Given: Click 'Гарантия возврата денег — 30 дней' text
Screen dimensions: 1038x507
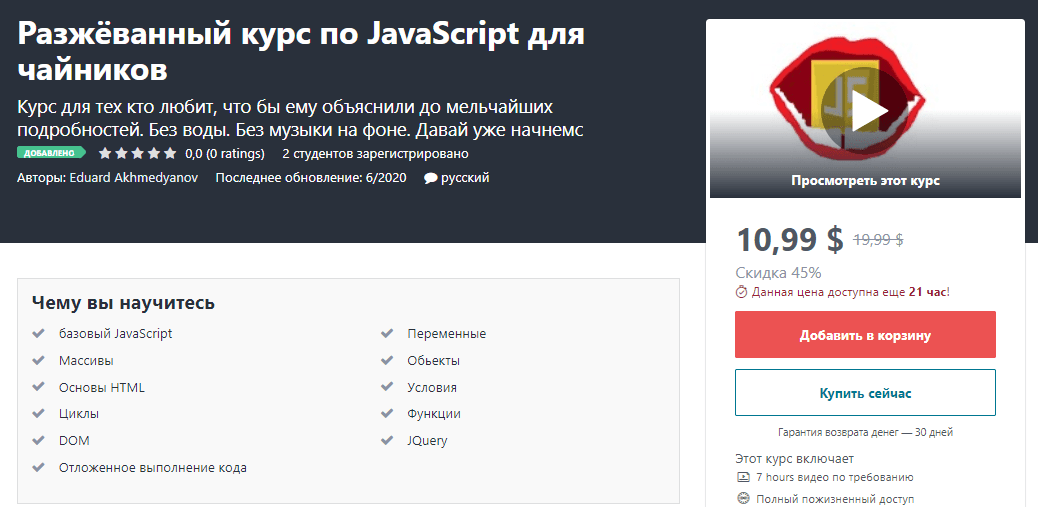Looking at the screenshot, I should pyautogui.click(x=865, y=432).
